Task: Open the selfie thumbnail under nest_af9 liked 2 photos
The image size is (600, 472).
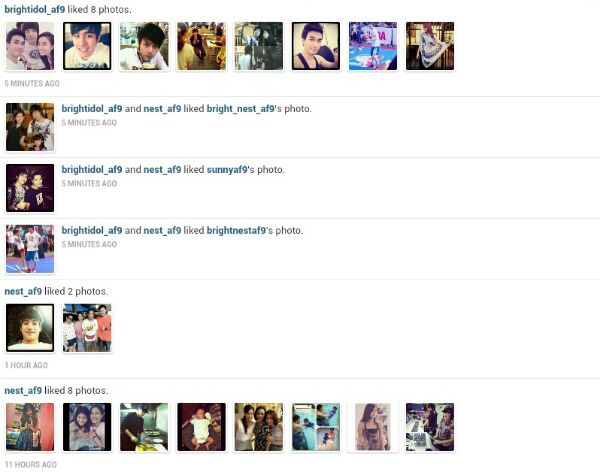Action: click(30, 328)
